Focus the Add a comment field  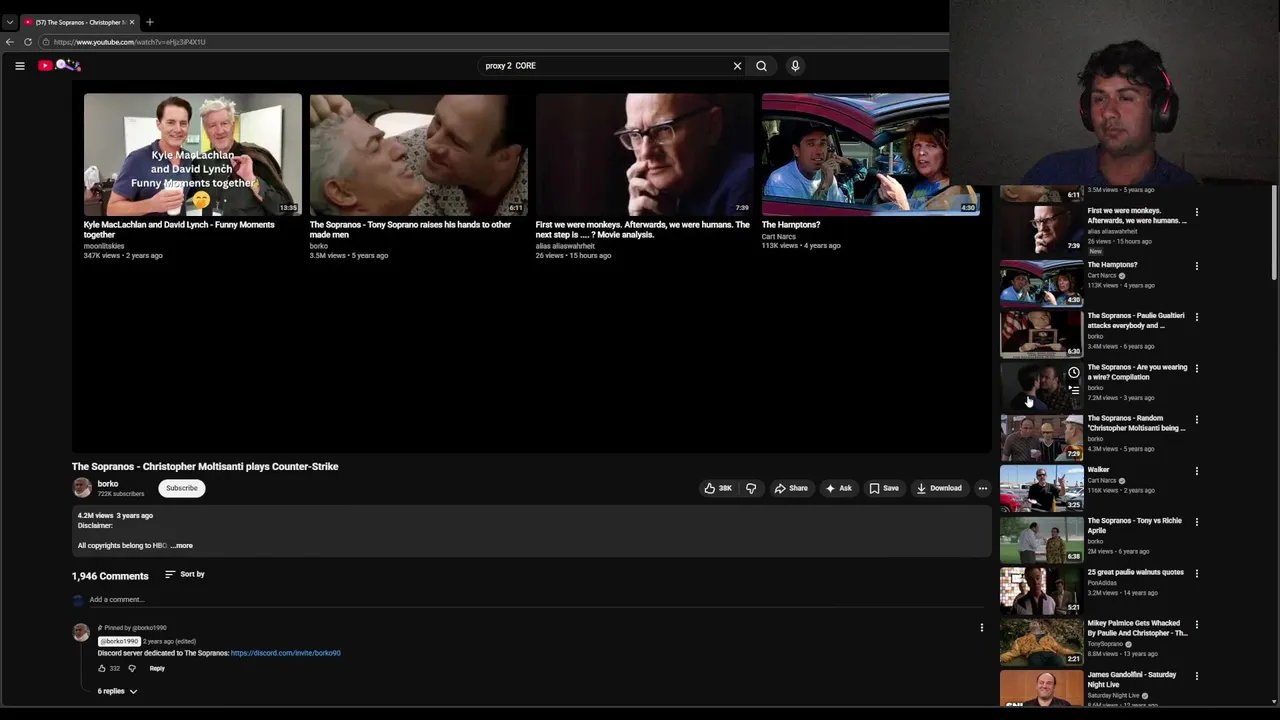click(536, 600)
